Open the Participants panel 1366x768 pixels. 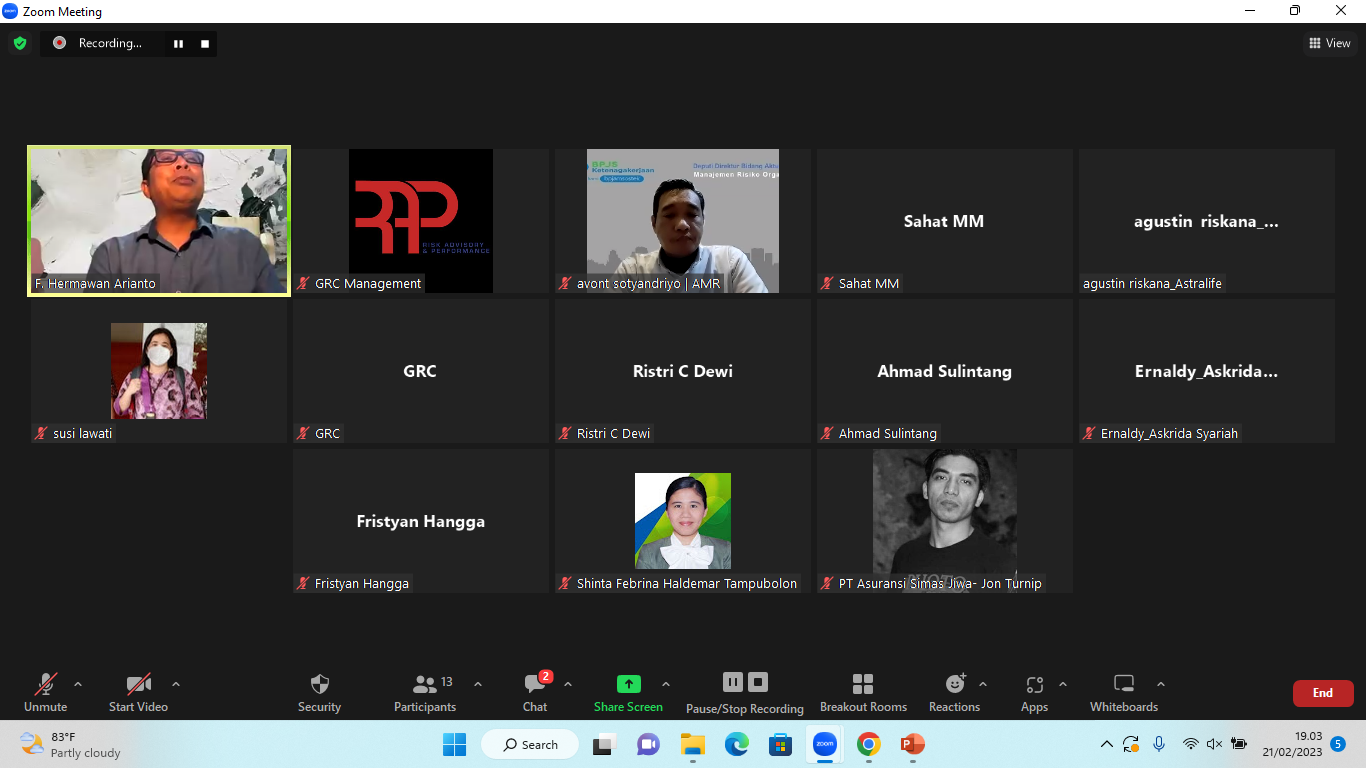tap(425, 692)
